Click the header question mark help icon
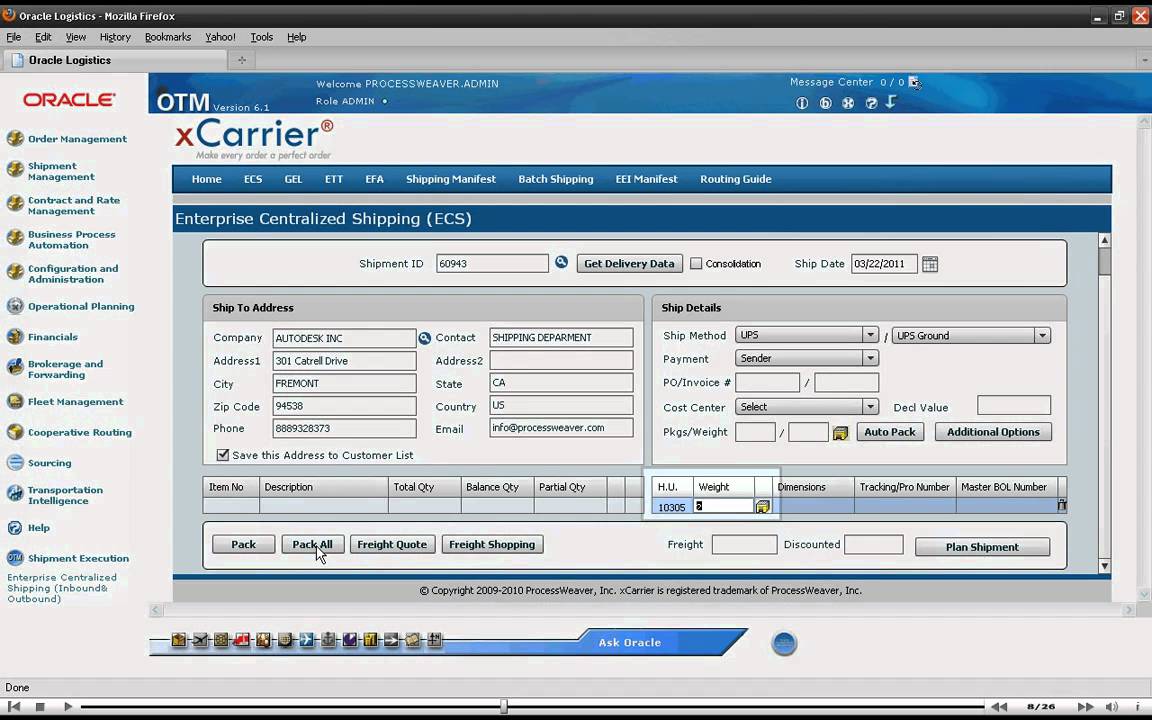Viewport: 1152px width, 720px height. pyautogui.click(x=871, y=103)
